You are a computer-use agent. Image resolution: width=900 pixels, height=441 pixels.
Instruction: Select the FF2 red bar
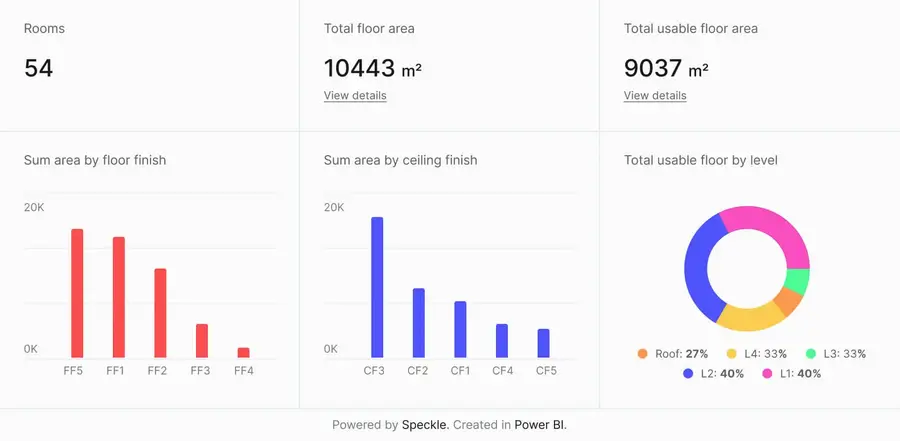tap(160, 313)
